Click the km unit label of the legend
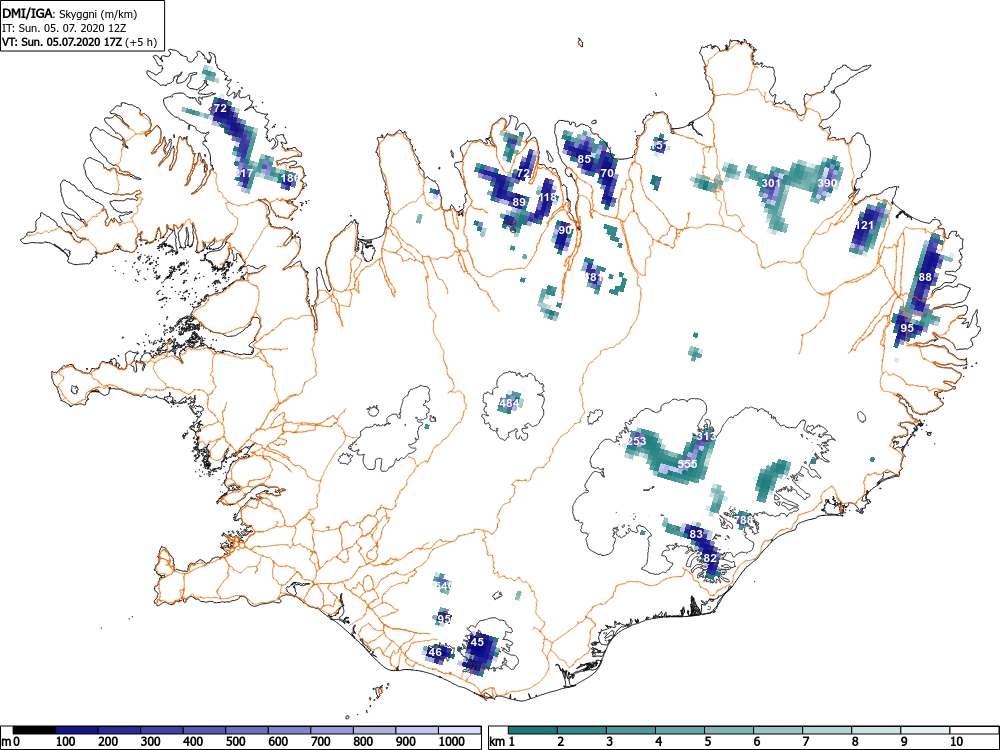Image resolution: width=1000 pixels, height=750 pixels. click(x=497, y=742)
